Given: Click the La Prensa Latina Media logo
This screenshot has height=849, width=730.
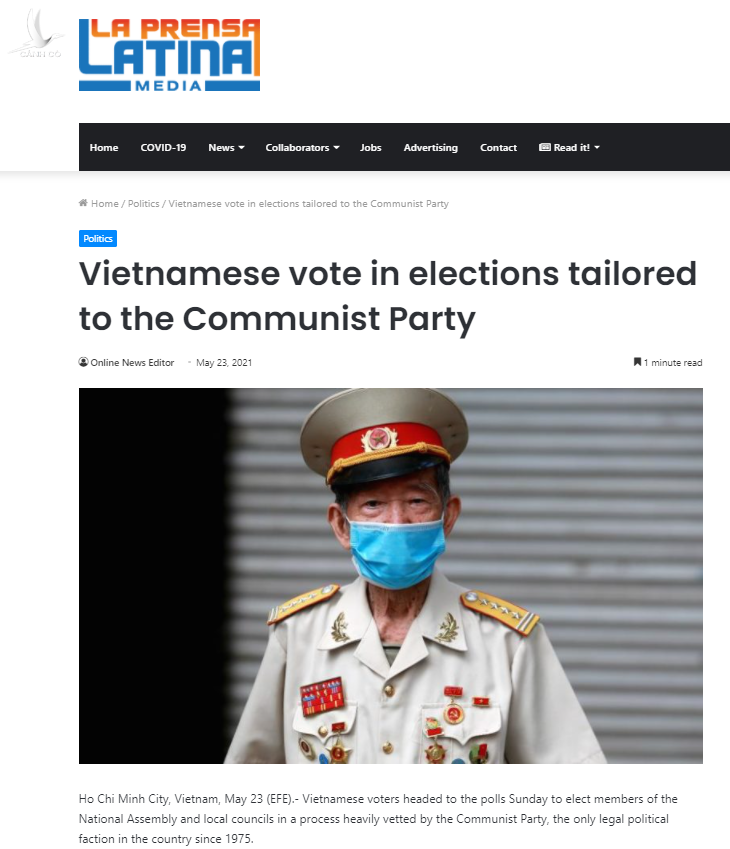Looking at the screenshot, I should coord(169,55).
